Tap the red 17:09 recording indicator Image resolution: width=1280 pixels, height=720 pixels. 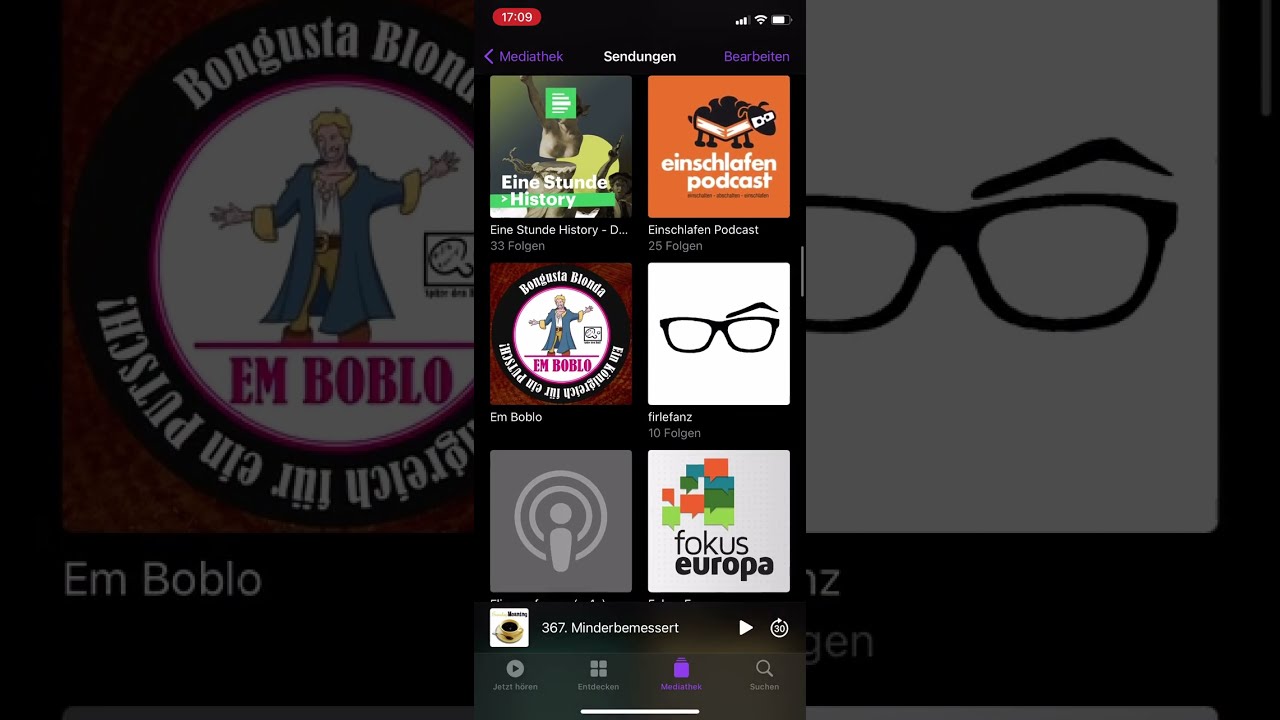517,17
